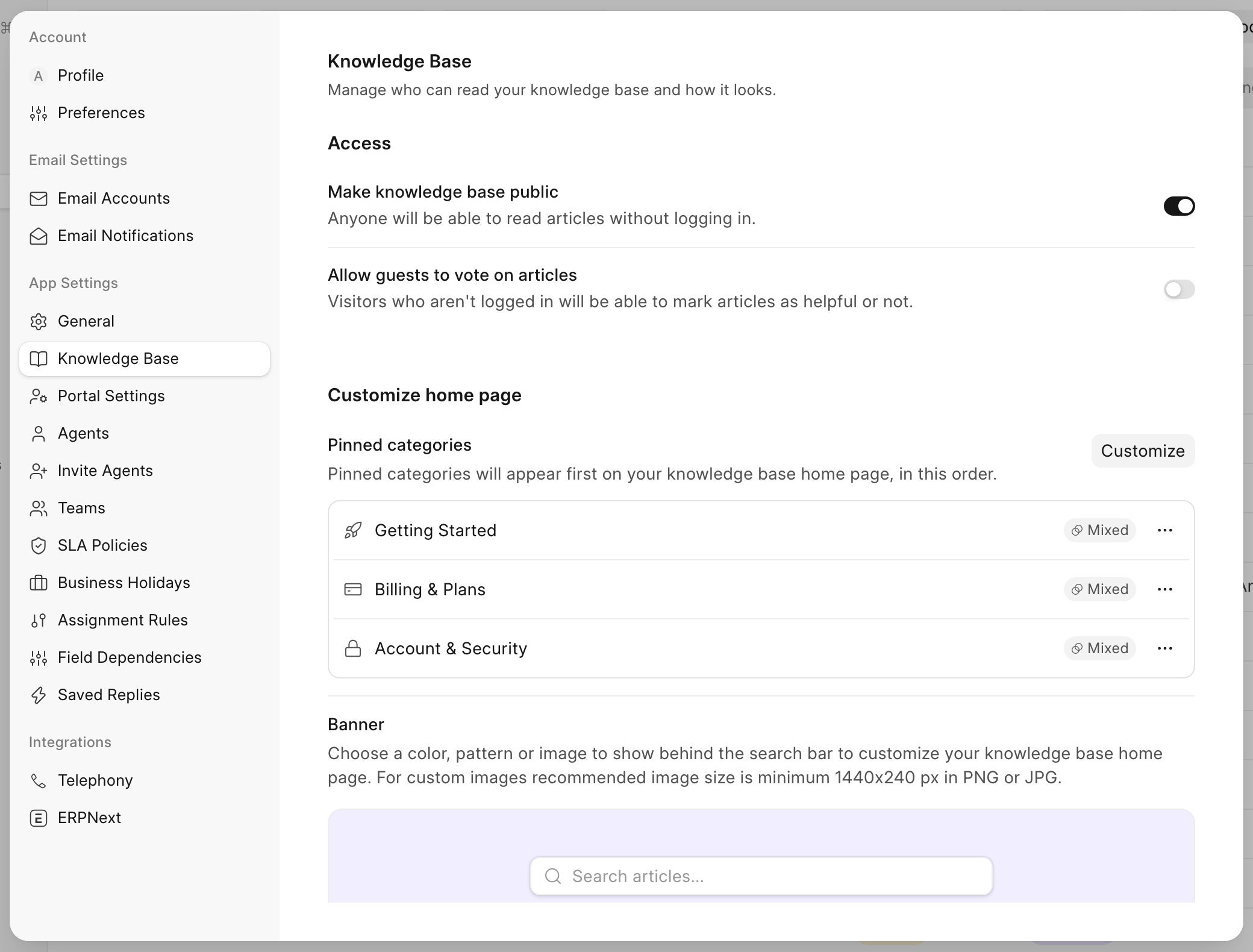Viewport: 1253px width, 952px height.
Task: Click the Mixed badge on Account & Security
Action: point(1099,648)
